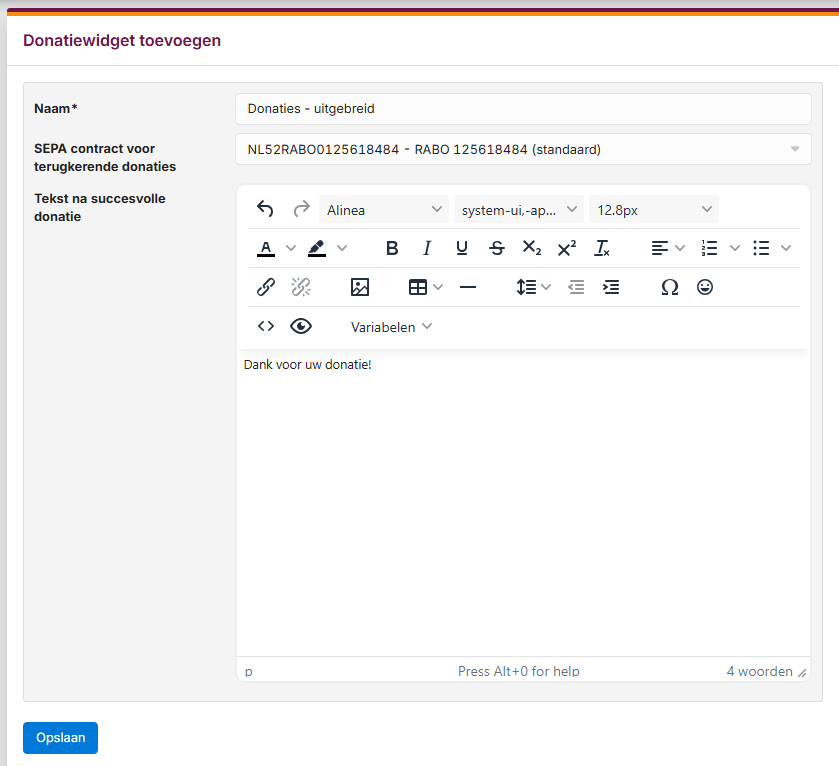Toggle bold formatting
839x766 pixels.
(392, 248)
